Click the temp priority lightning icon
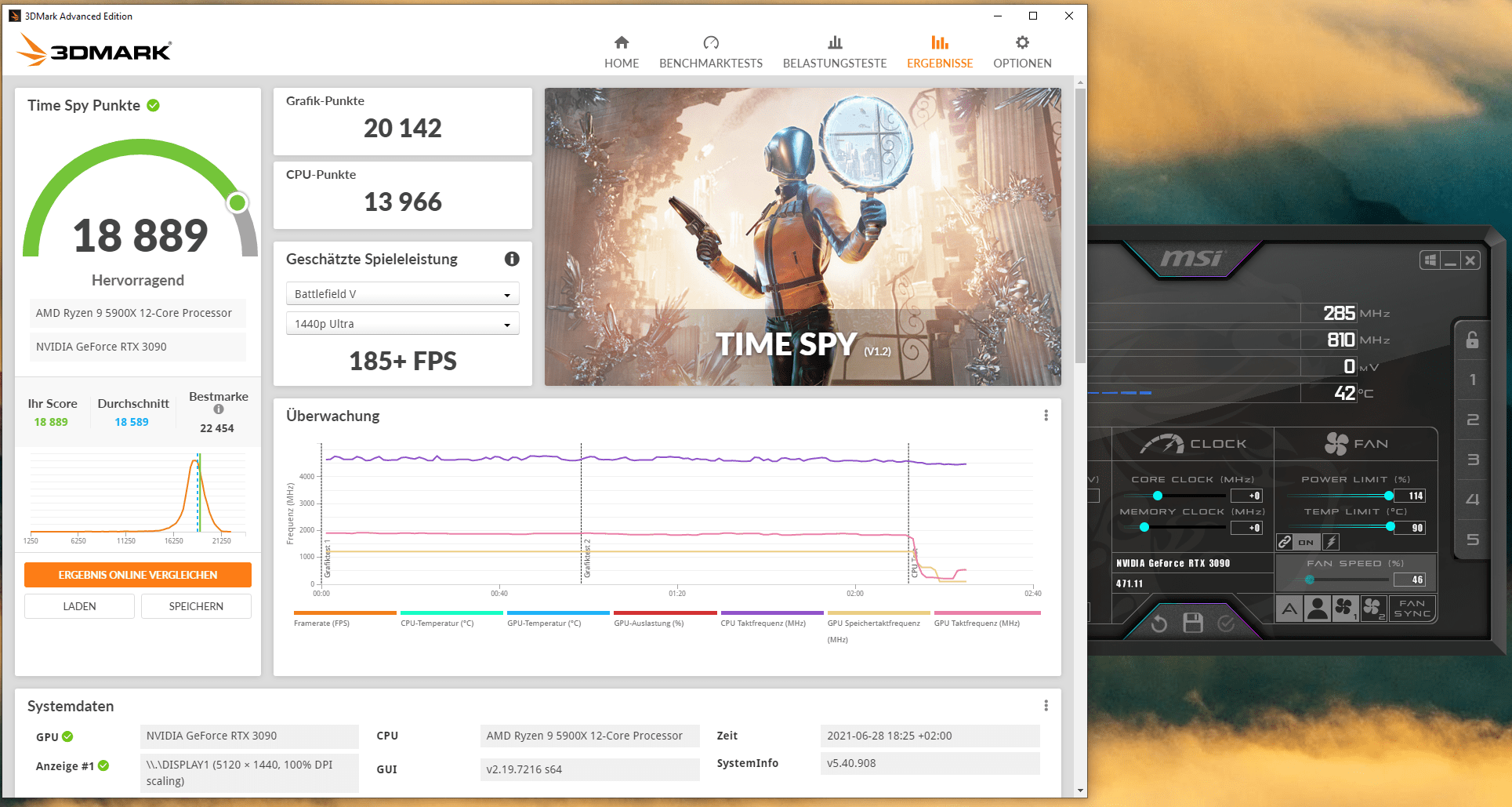This screenshot has height=807, width=1512. 1331,542
